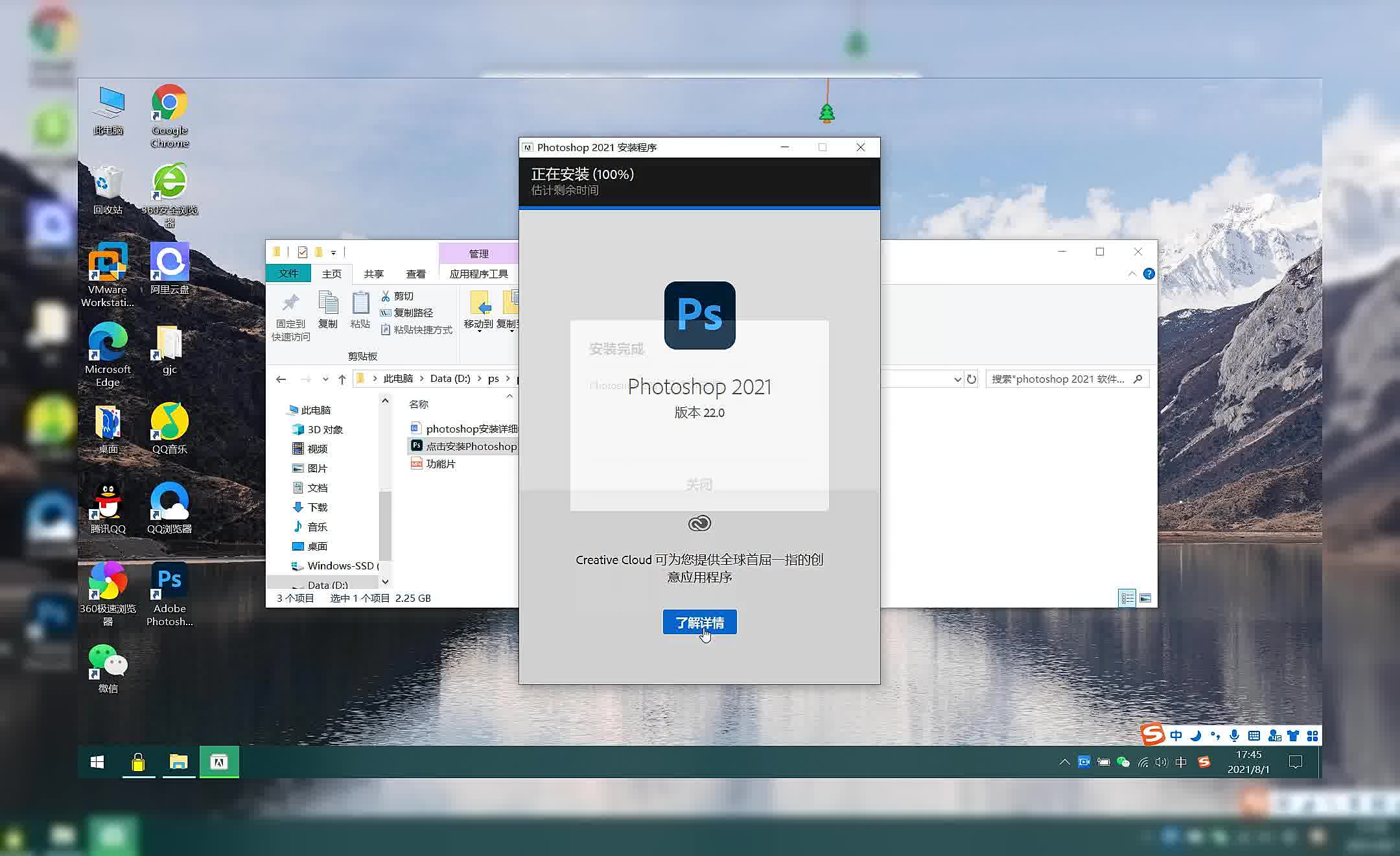Image resolution: width=1400 pixels, height=856 pixels.
Task: Switch to 查看 ribbon tab
Action: click(x=416, y=274)
